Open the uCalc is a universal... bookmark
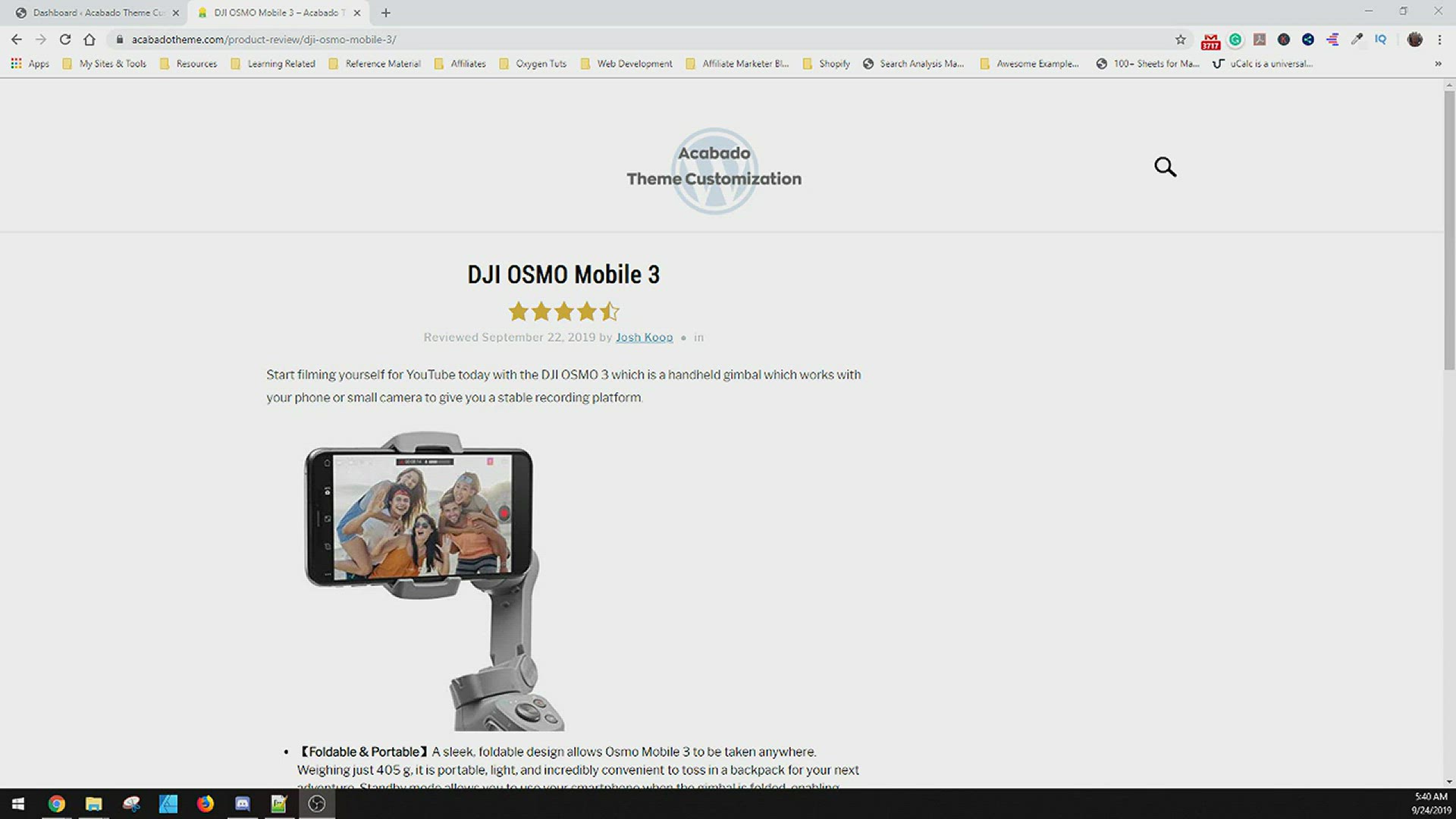This screenshot has height=819, width=1456. (1263, 64)
